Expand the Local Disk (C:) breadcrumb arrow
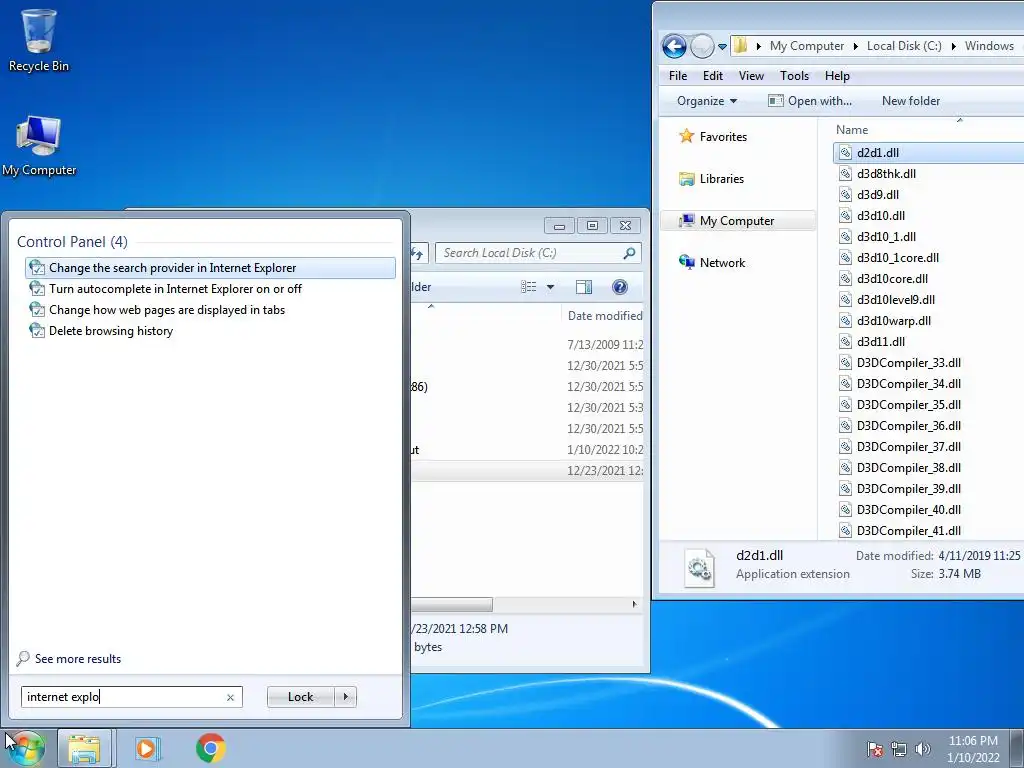 pos(953,46)
